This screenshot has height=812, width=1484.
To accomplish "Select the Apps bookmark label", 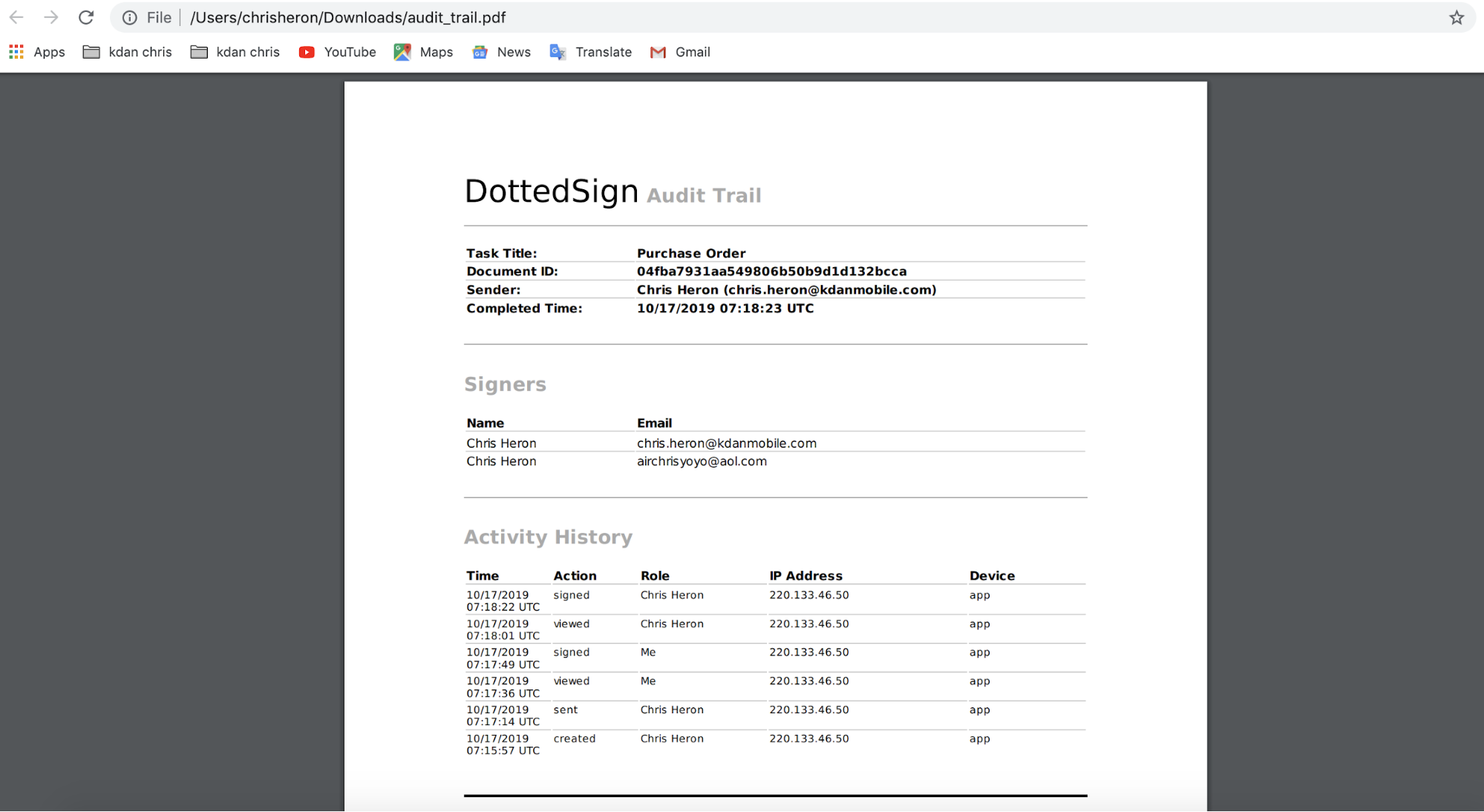I will pos(49,52).
